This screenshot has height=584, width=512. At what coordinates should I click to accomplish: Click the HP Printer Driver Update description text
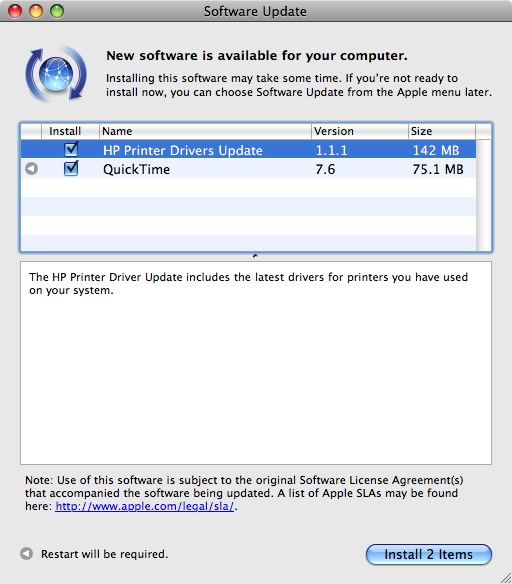[248, 283]
